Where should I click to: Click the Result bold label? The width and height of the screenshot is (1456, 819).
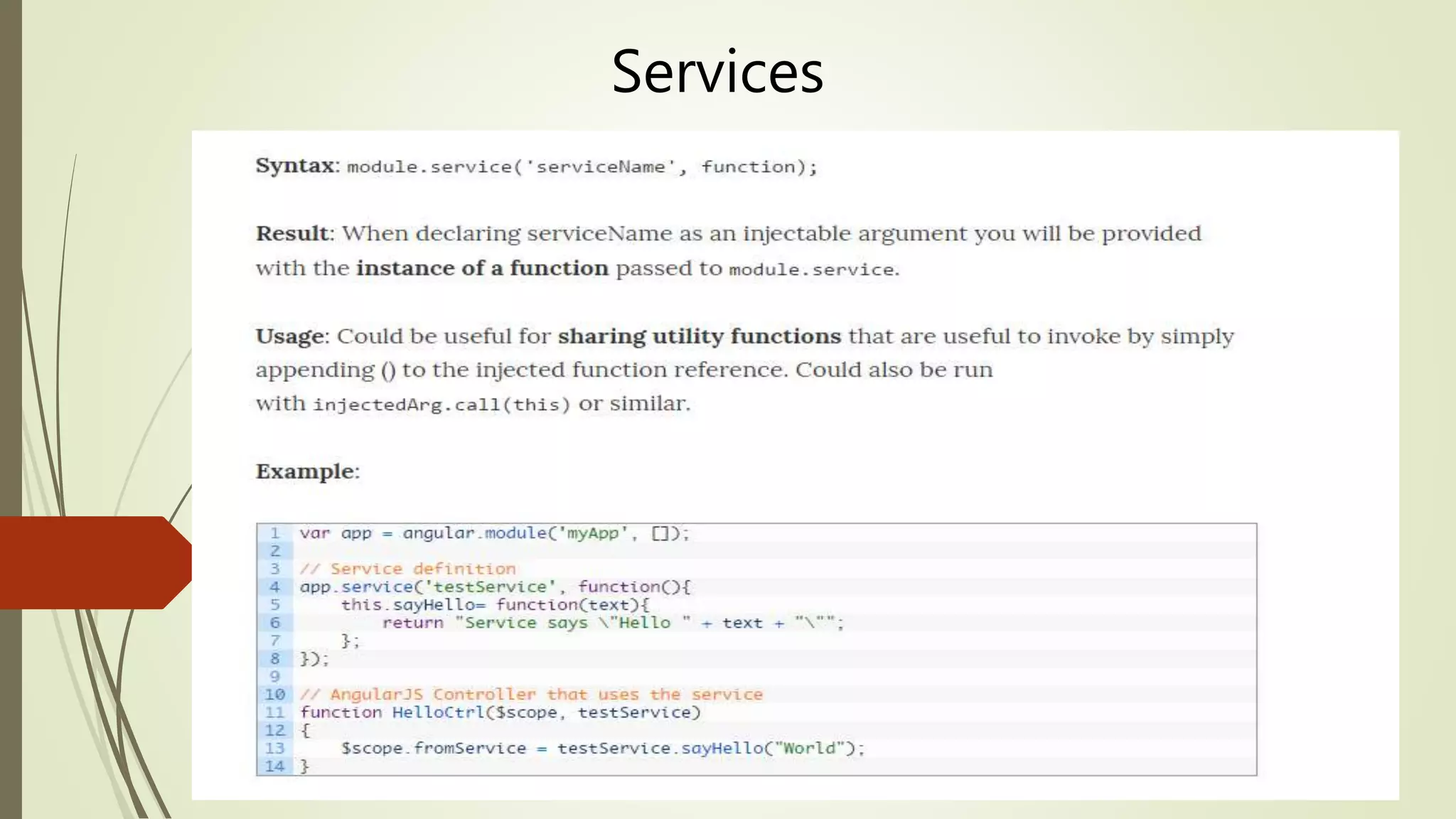pos(292,233)
